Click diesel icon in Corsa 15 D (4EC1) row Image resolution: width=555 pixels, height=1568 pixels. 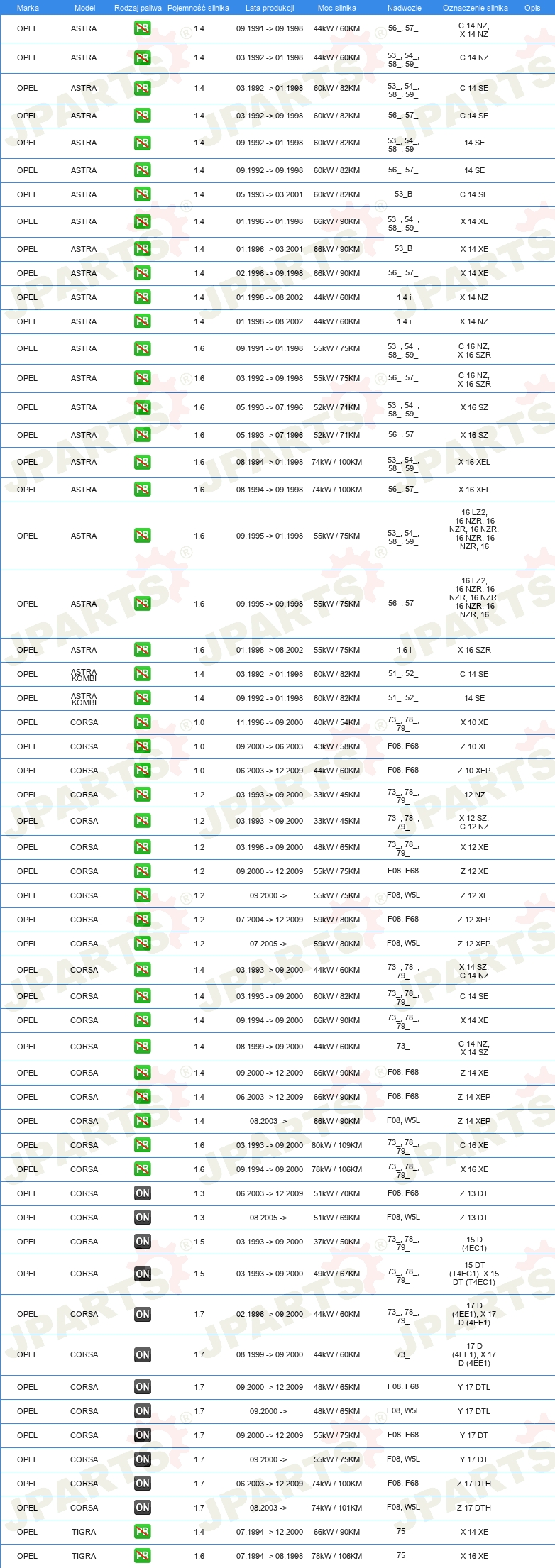point(143,1242)
